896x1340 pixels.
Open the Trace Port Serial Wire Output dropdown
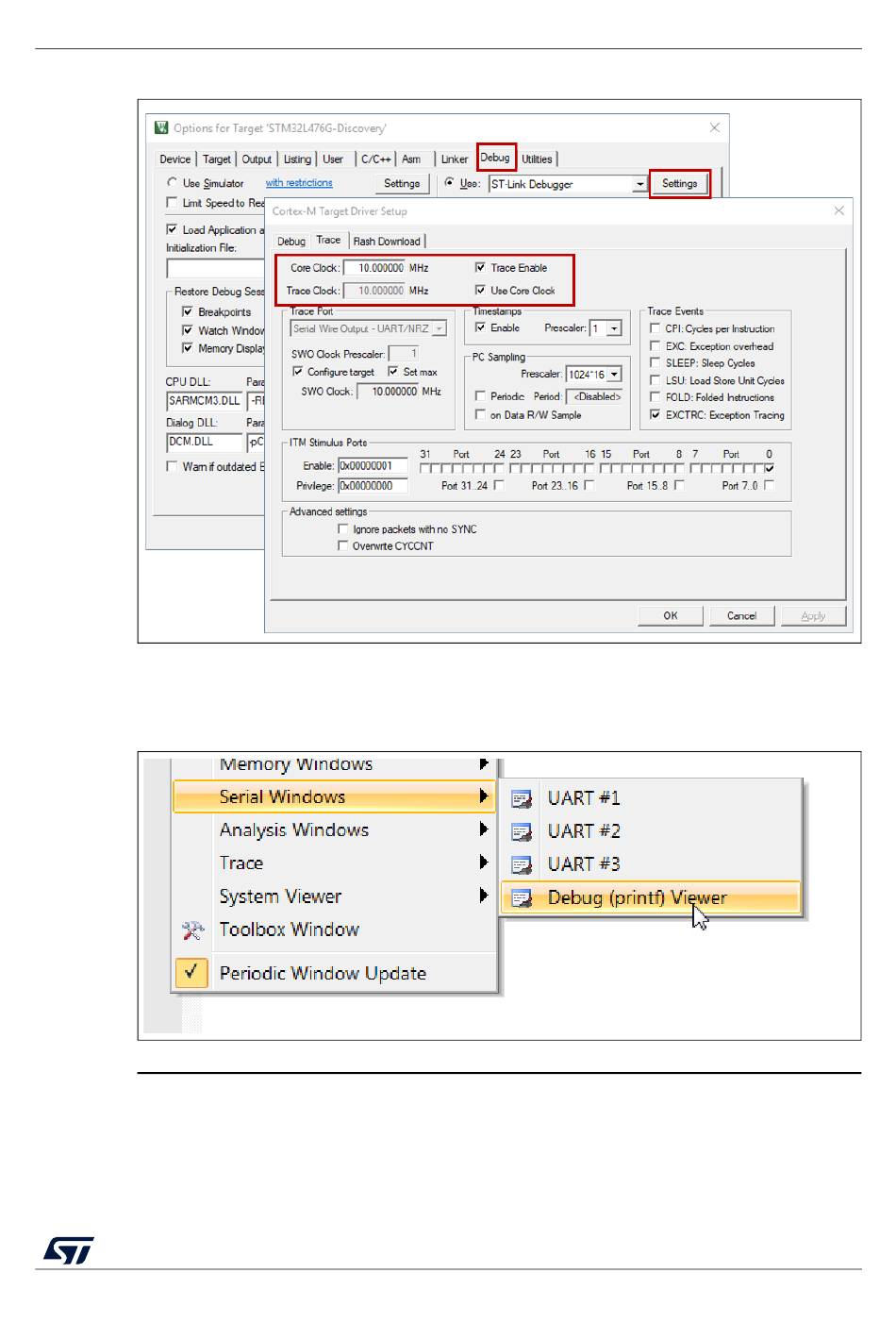(x=440, y=328)
